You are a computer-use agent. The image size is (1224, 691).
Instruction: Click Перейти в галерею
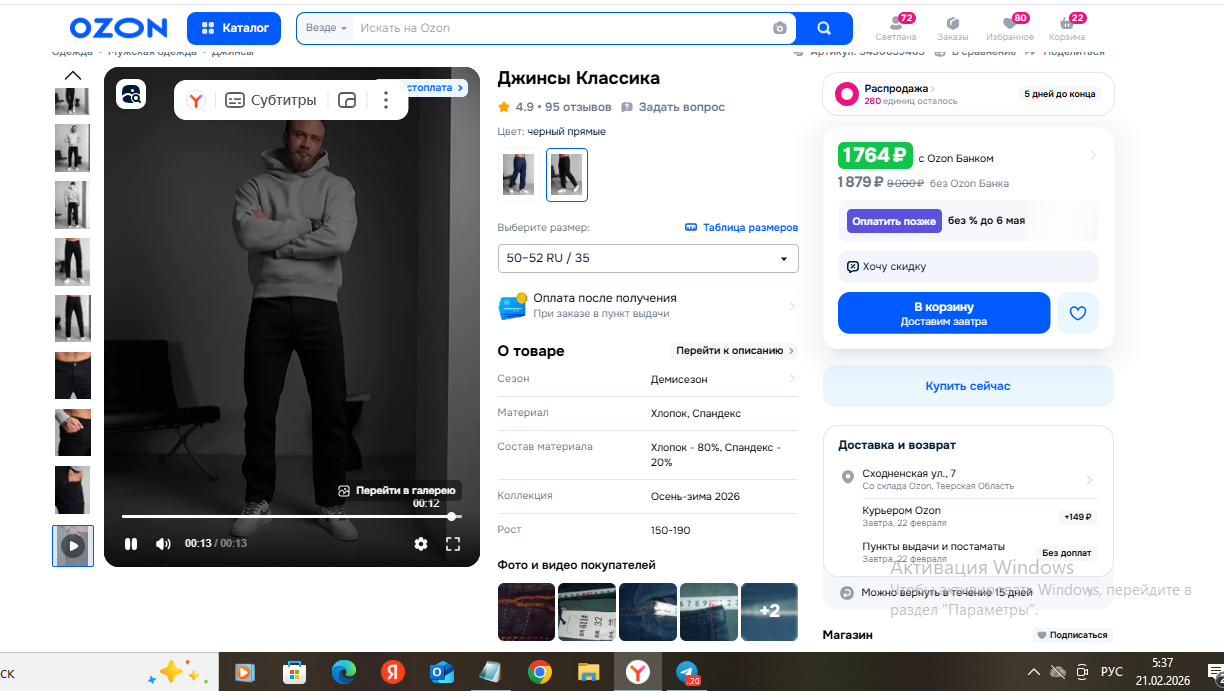coord(396,491)
